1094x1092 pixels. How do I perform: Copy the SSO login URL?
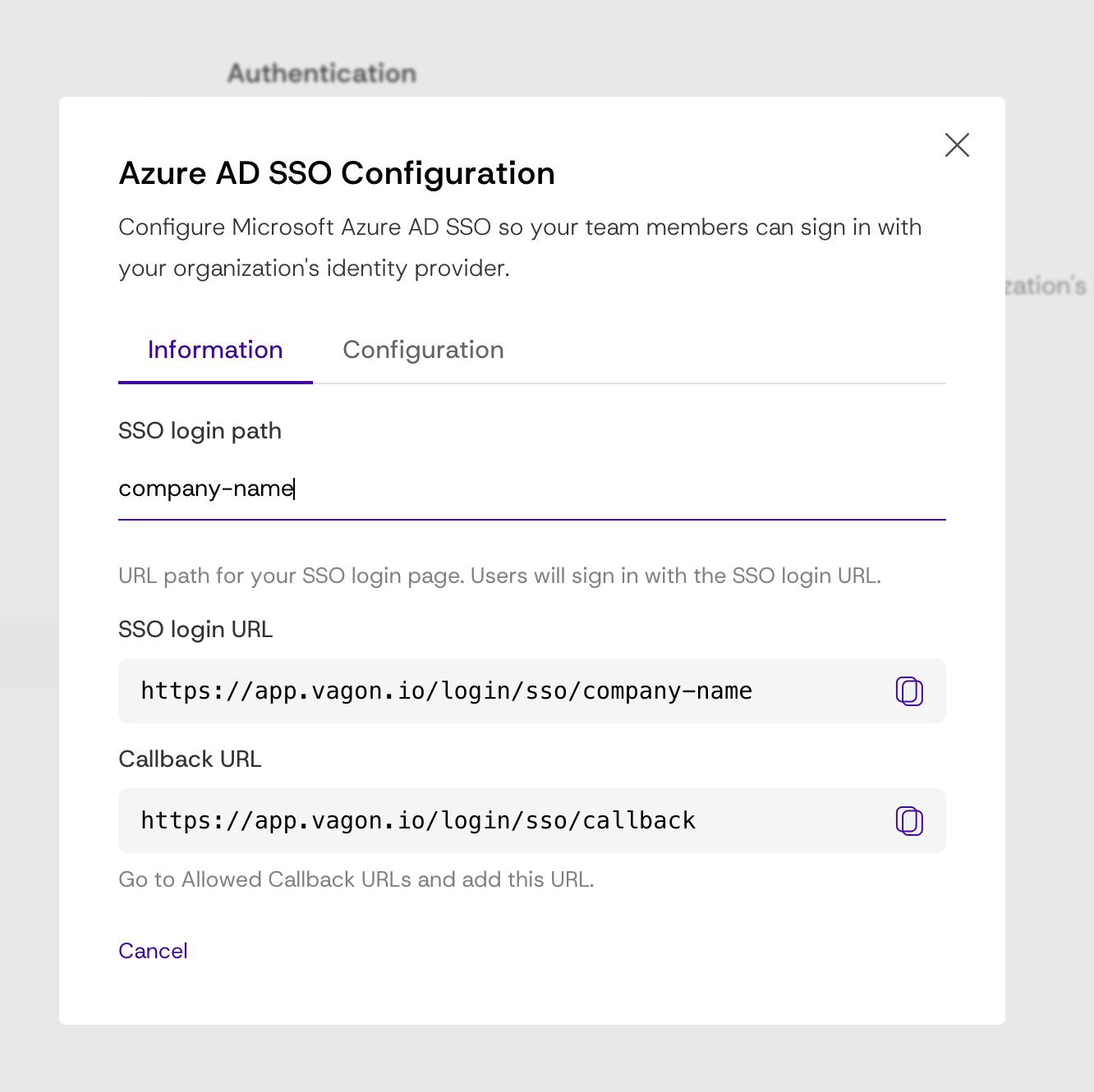tap(909, 691)
